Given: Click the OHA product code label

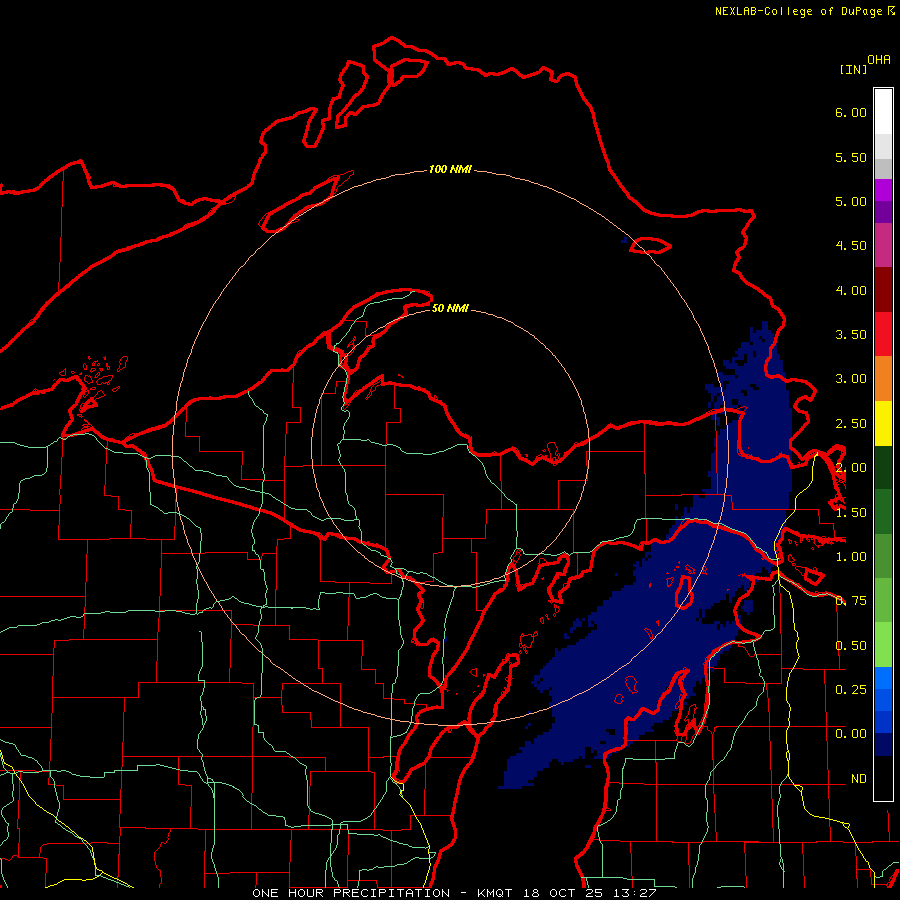Looking at the screenshot, I should [879, 60].
